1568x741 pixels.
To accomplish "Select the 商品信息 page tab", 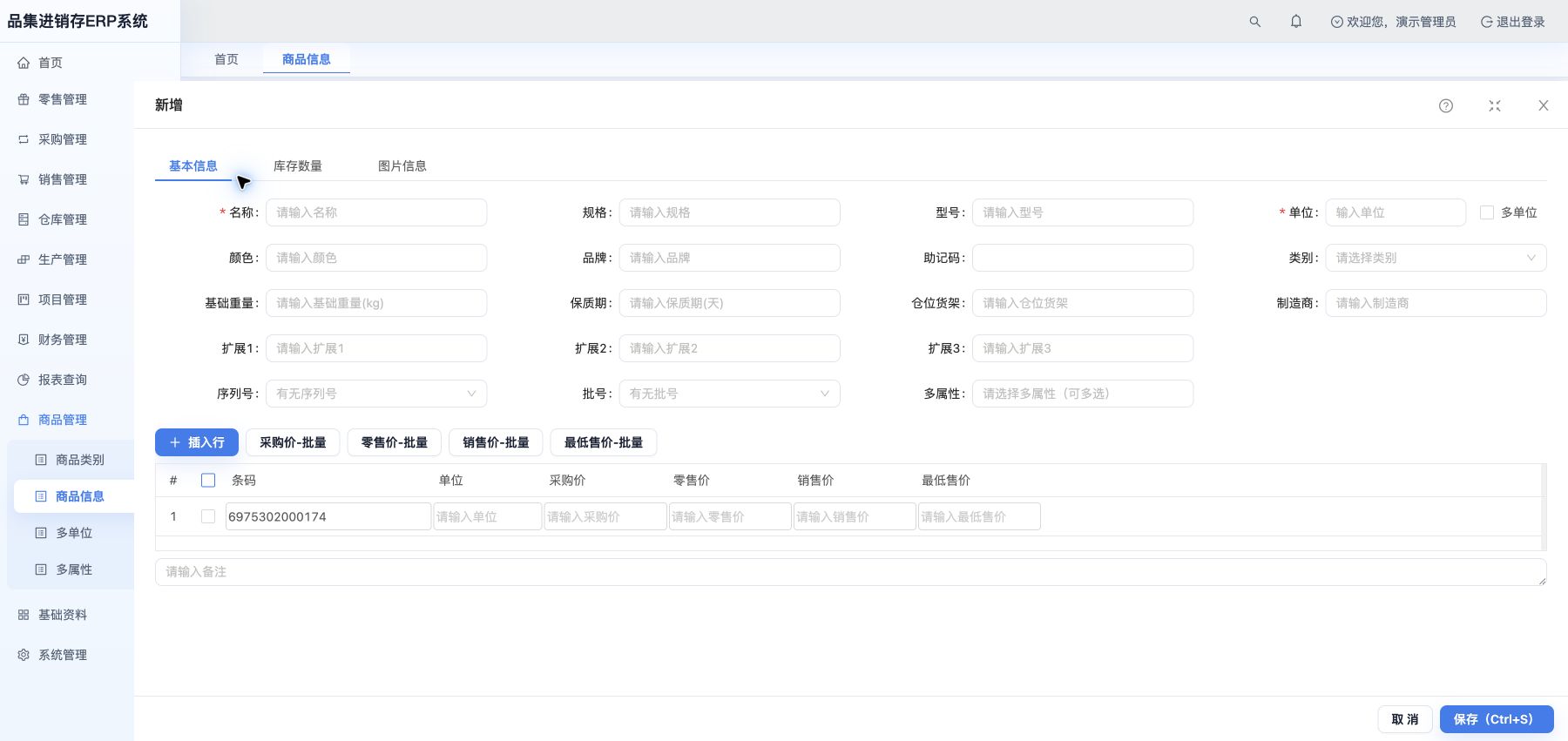I will click(307, 59).
